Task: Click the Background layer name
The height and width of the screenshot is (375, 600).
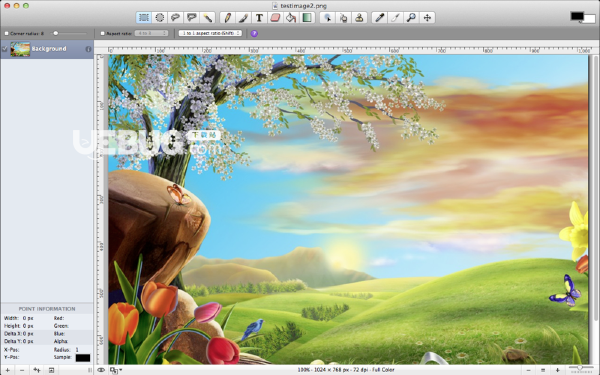Action: click(49, 49)
